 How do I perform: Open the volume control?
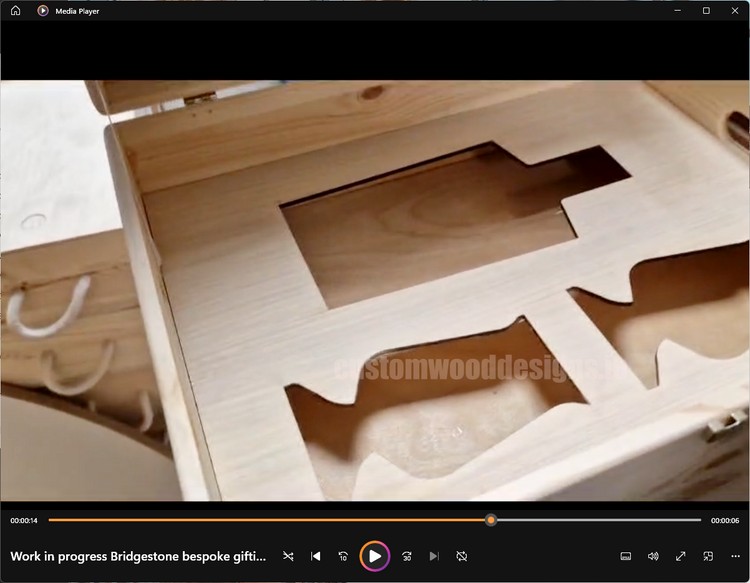pyautogui.click(x=653, y=556)
